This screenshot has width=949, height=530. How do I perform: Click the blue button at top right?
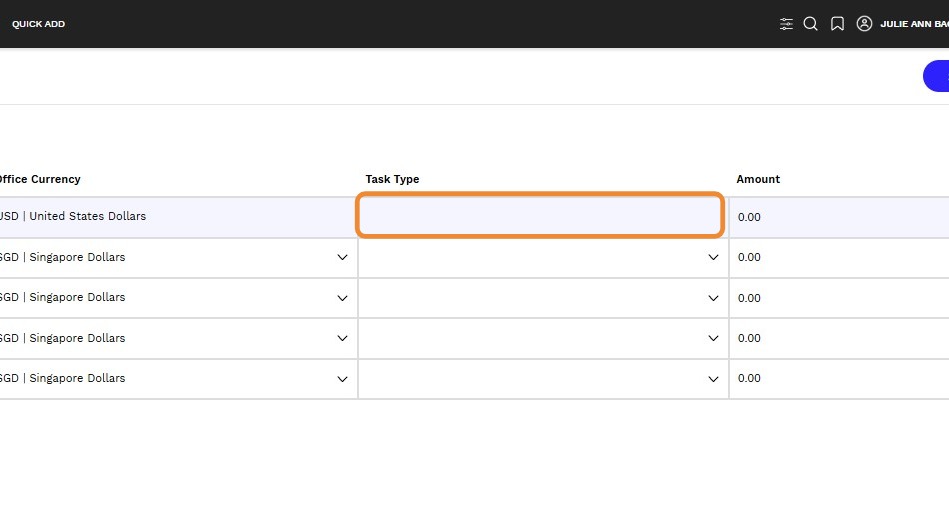click(936, 76)
